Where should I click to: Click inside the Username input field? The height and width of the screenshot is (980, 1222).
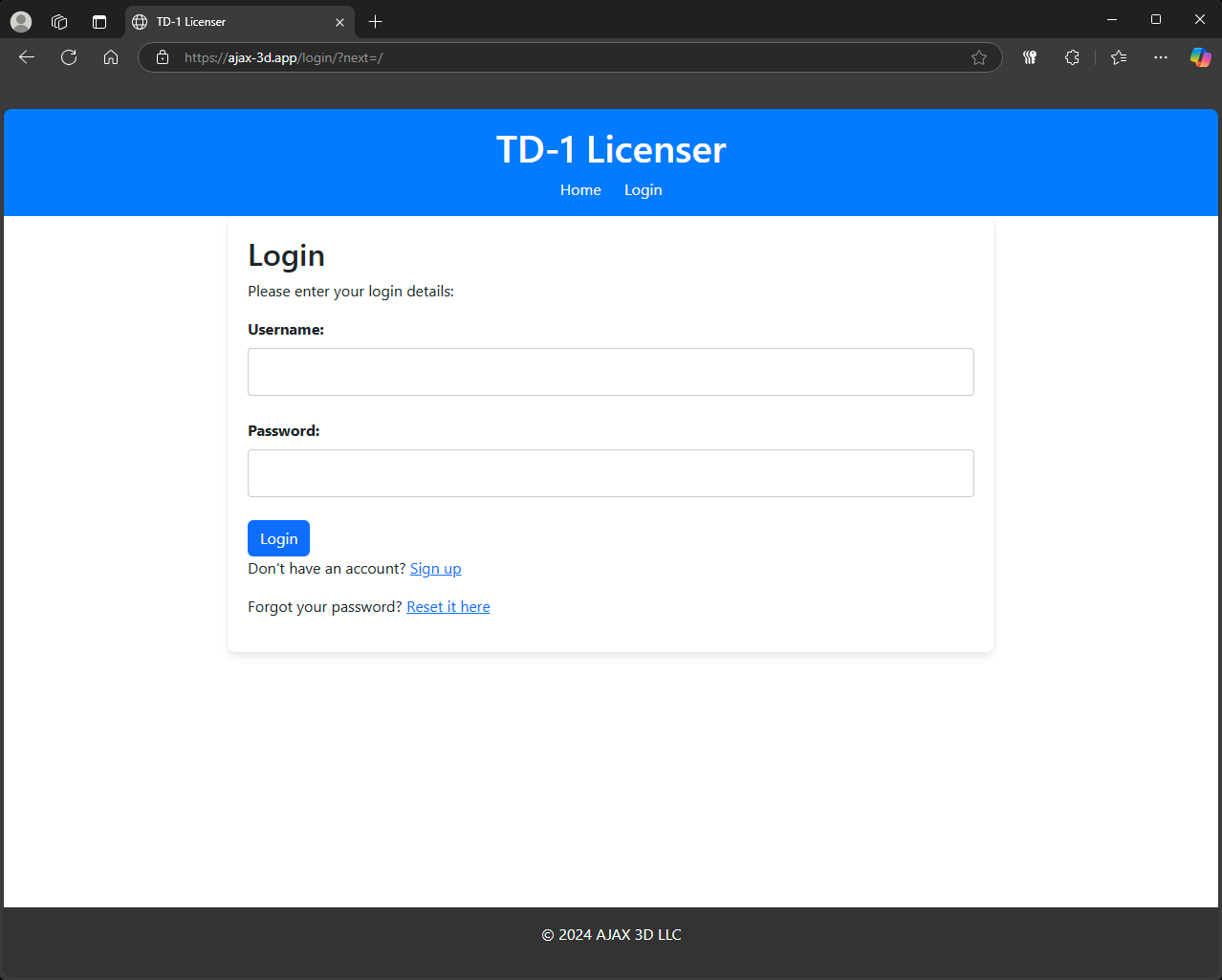point(610,371)
